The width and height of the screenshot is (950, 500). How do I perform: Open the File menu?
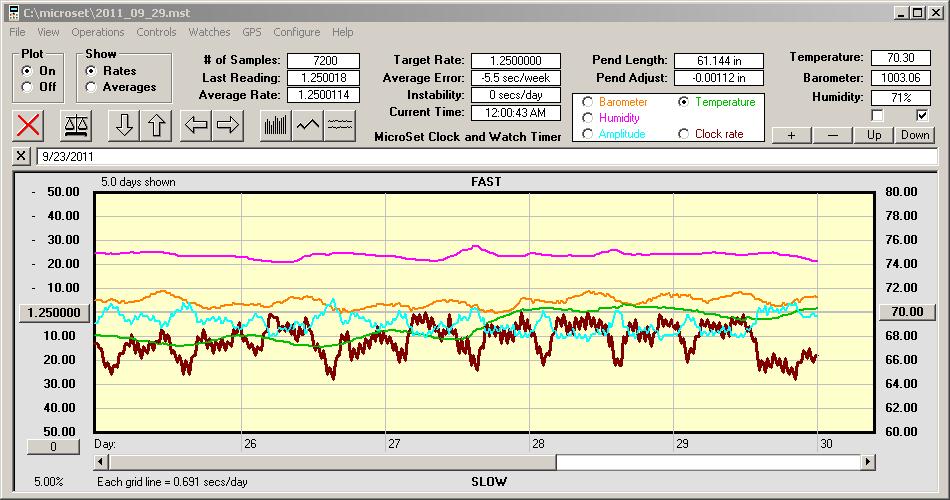point(17,32)
